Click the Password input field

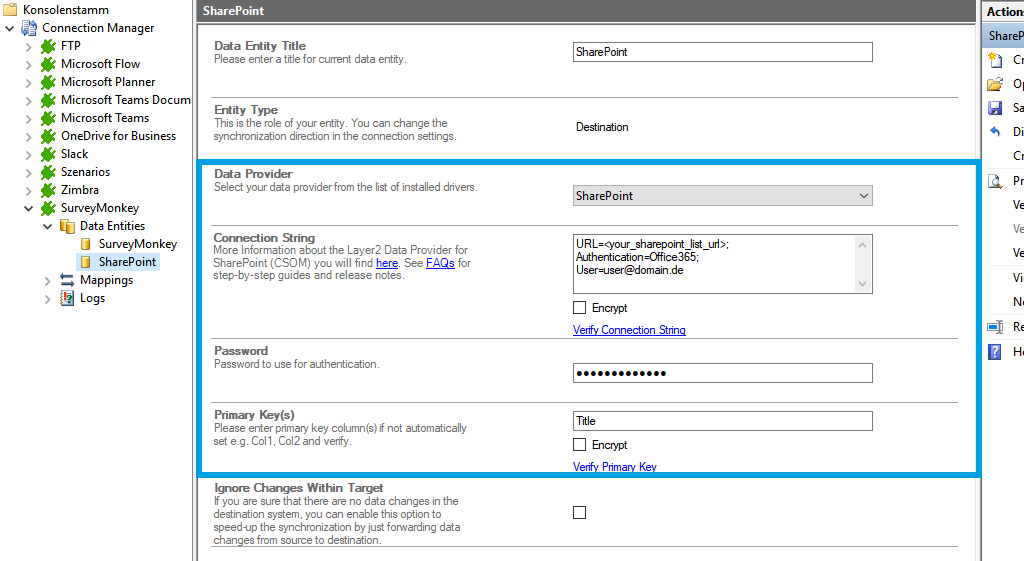722,373
